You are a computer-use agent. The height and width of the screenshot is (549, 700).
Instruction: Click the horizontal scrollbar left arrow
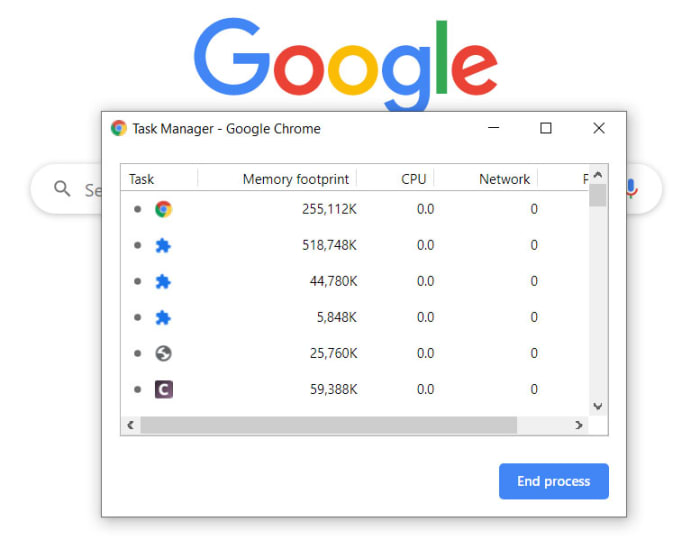(130, 425)
